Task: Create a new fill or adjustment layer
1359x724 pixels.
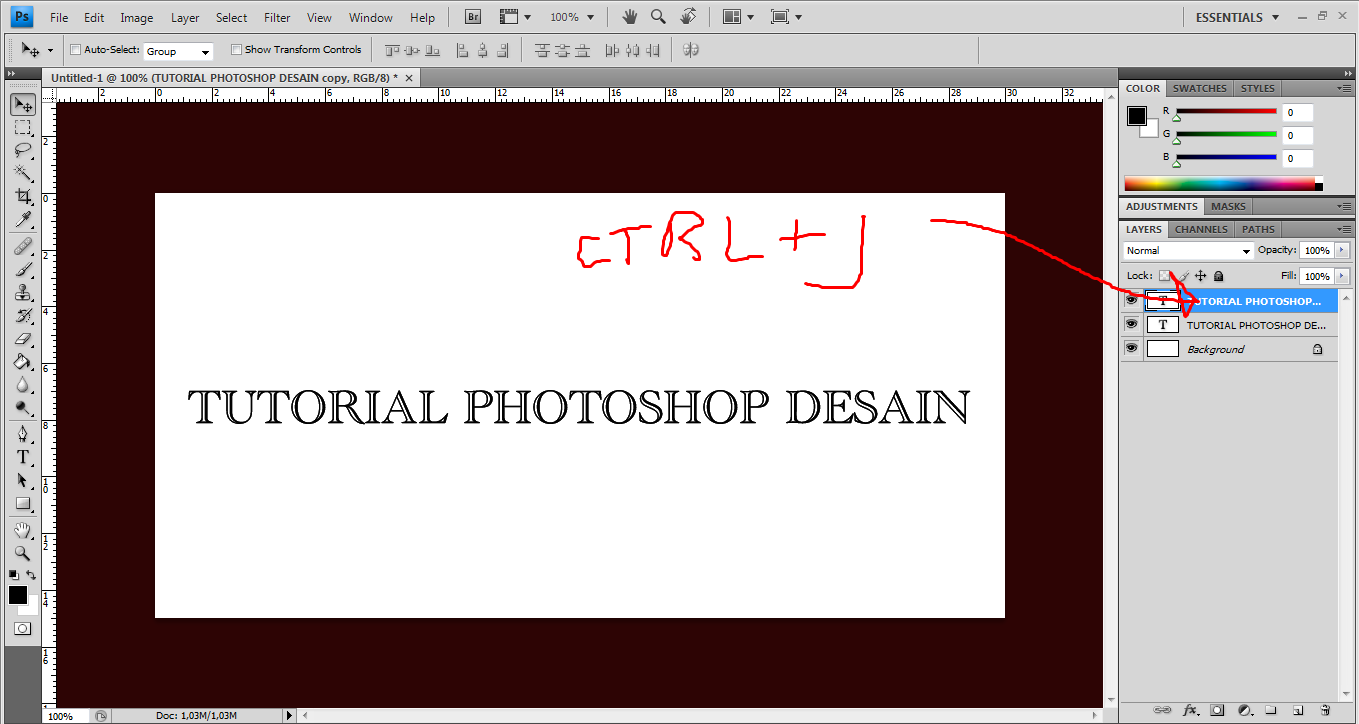Action: click(1244, 710)
